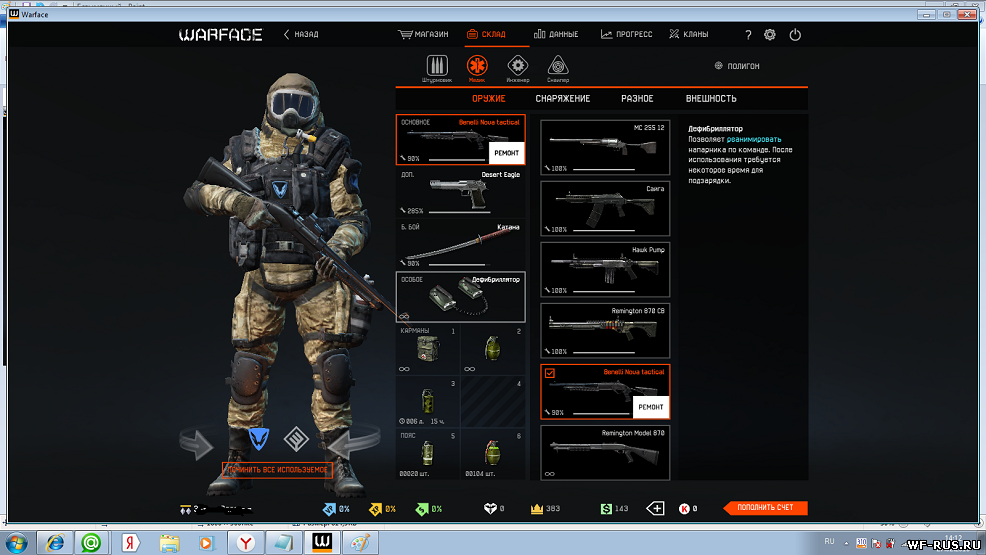Screen dimensions: 986x555
Task: Select pocket slot 2 grenade
Action: [x=493, y=349]
